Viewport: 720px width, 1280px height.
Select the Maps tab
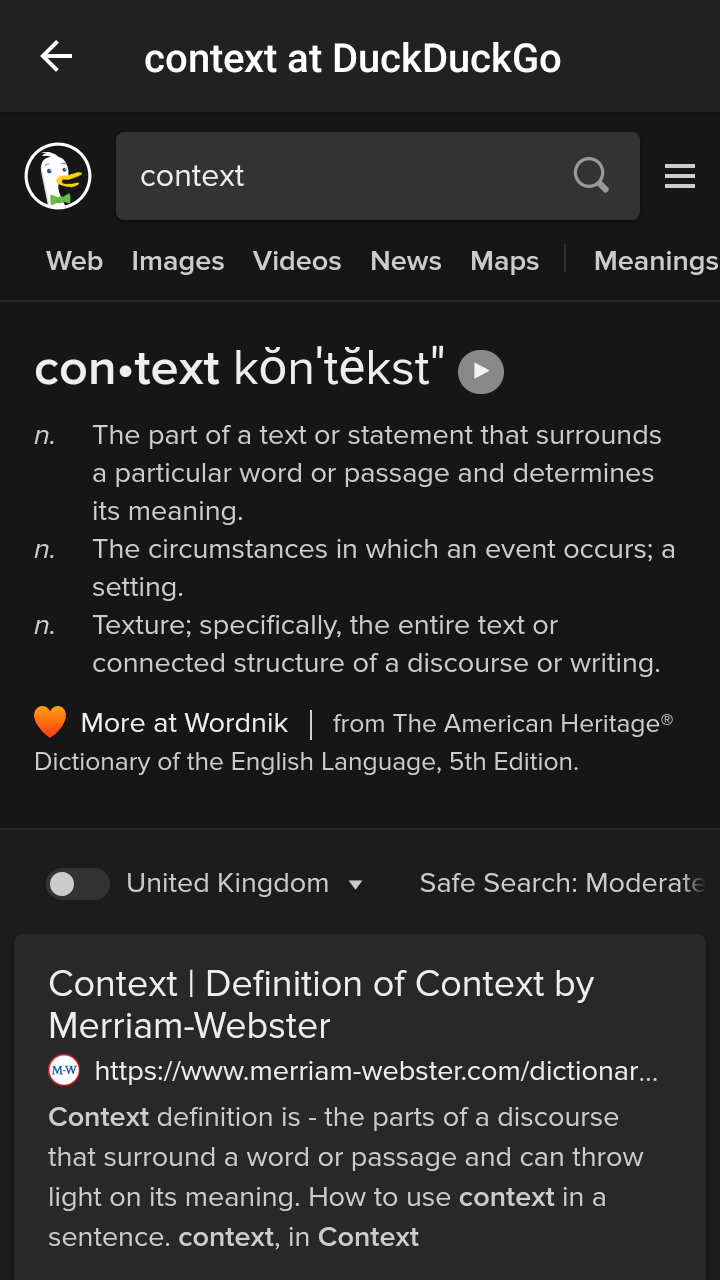505,261
